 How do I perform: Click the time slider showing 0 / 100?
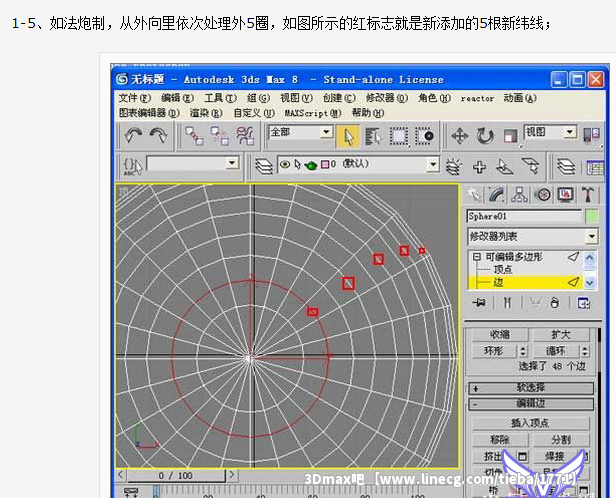(x=176, y=476)
